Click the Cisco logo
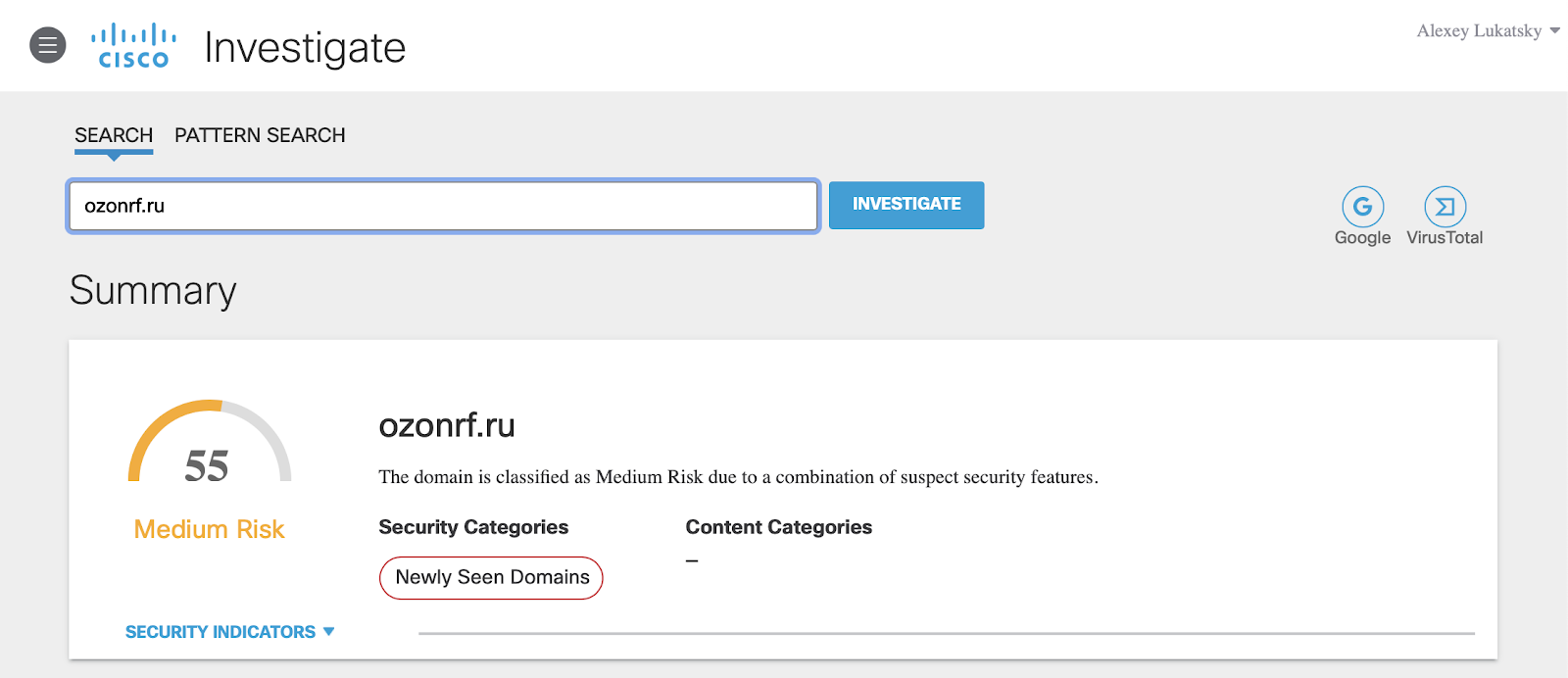Screen dimensions: 1568x678 tap(133, 46)
